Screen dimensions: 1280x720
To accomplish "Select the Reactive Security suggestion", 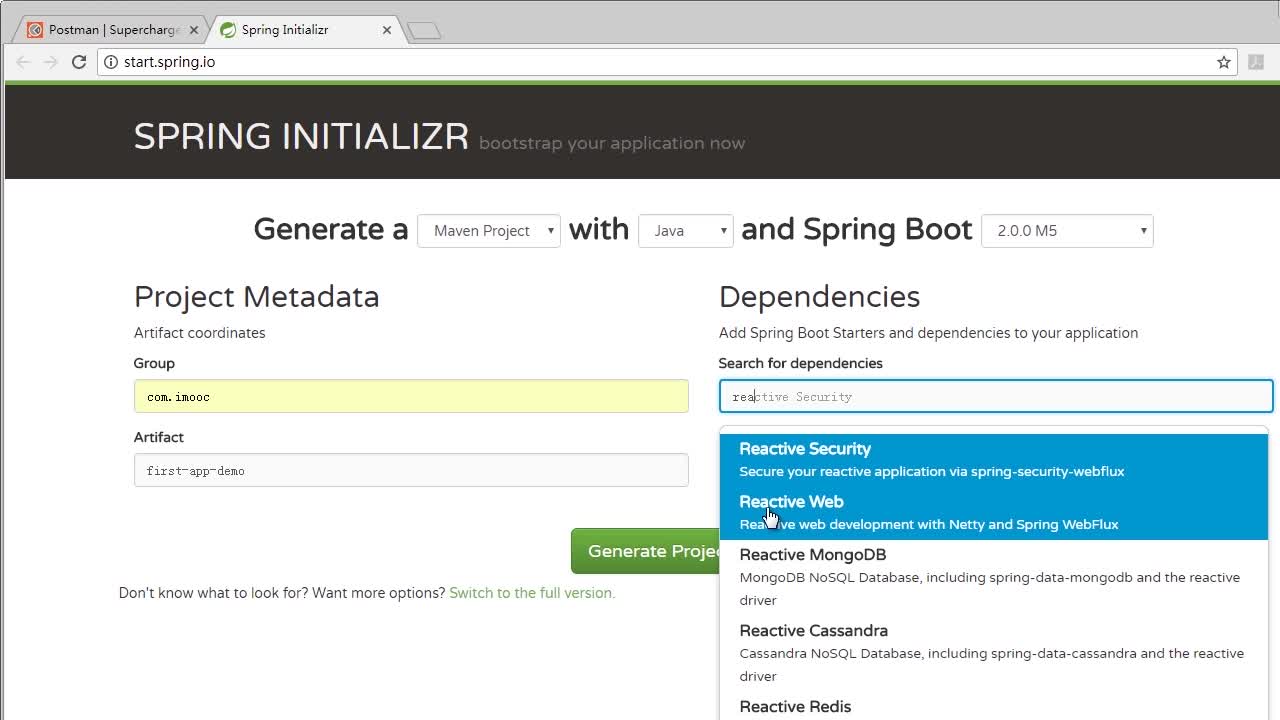I will pos(994,460).
